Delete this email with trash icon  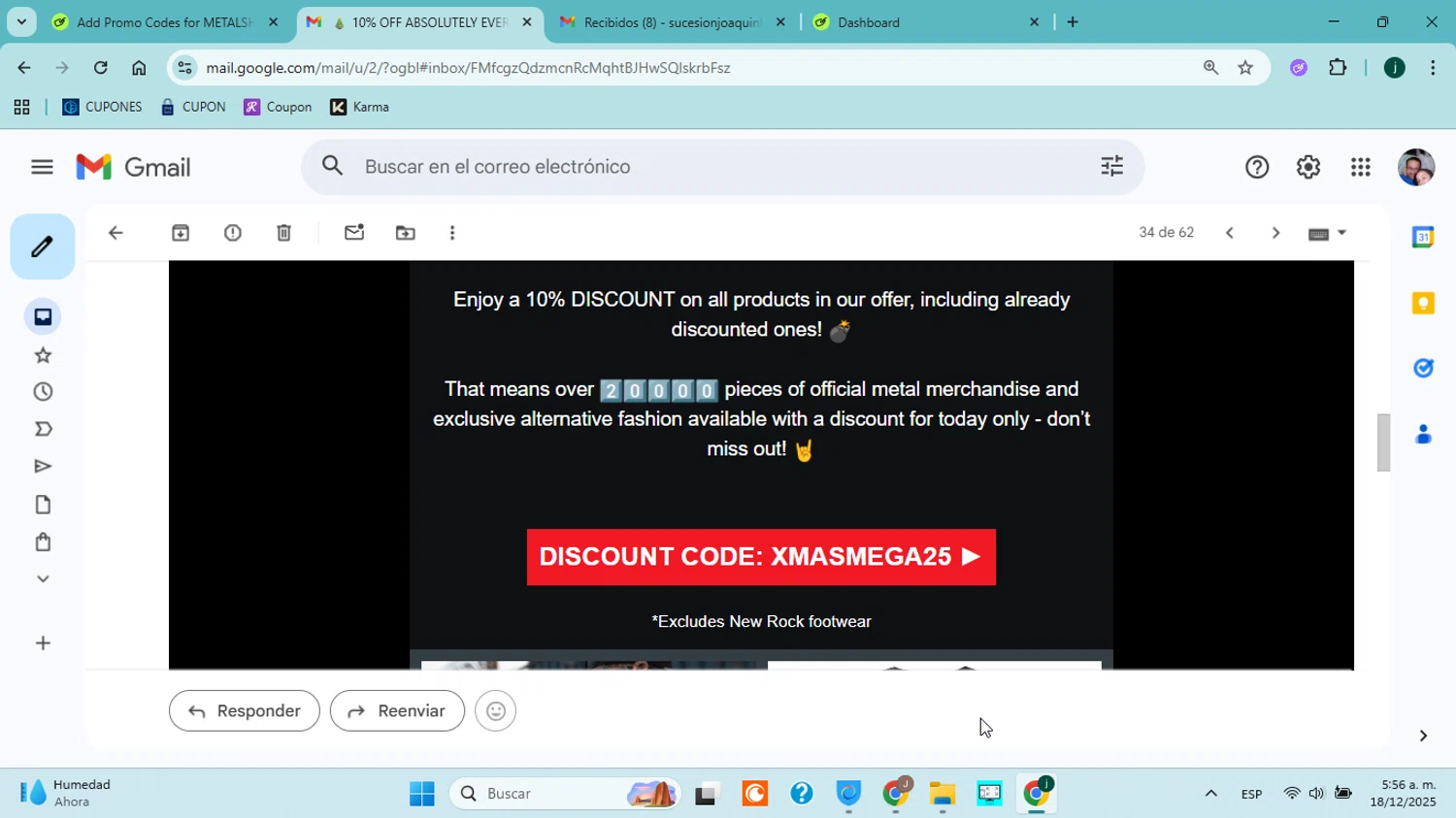coord(283,233)
